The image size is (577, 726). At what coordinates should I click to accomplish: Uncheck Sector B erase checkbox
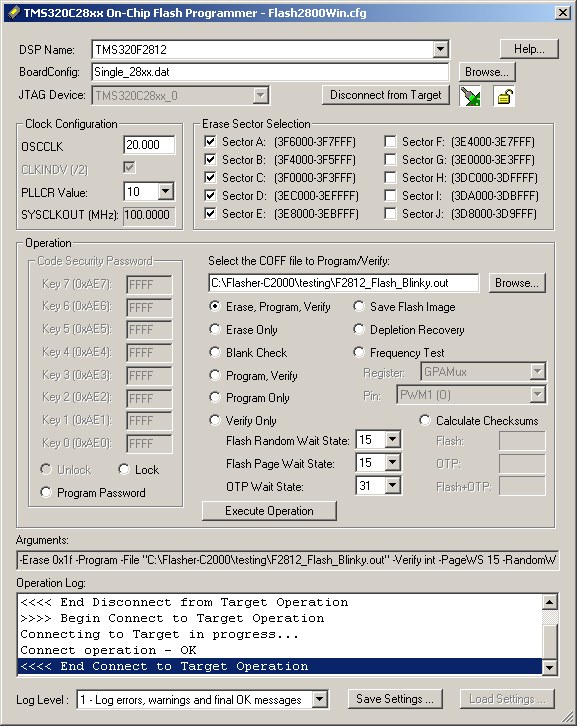210,159
